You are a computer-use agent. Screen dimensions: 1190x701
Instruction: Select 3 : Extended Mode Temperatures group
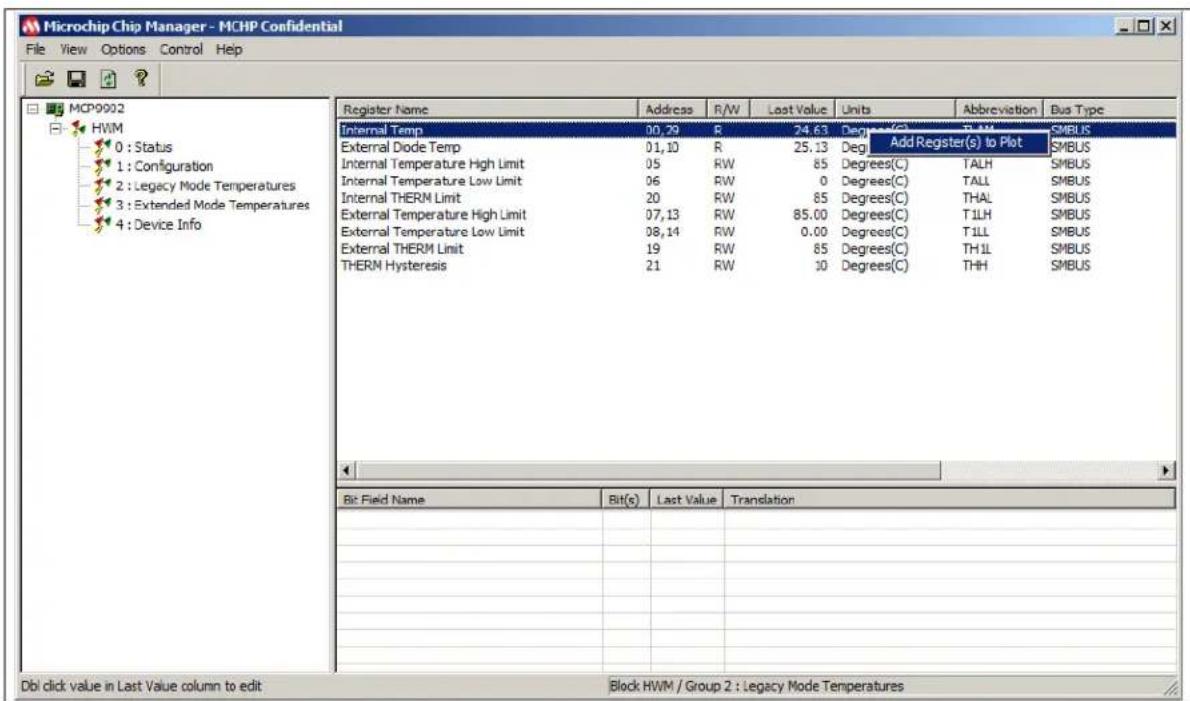[212, 205]
